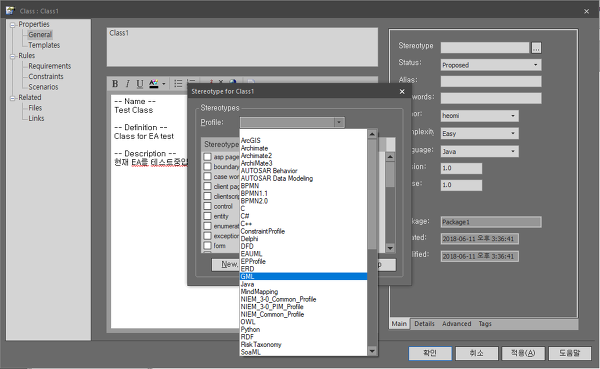The image size is (600, 369).
Task: Click the 도움말 (Help) button
Action: pos(570,353)
